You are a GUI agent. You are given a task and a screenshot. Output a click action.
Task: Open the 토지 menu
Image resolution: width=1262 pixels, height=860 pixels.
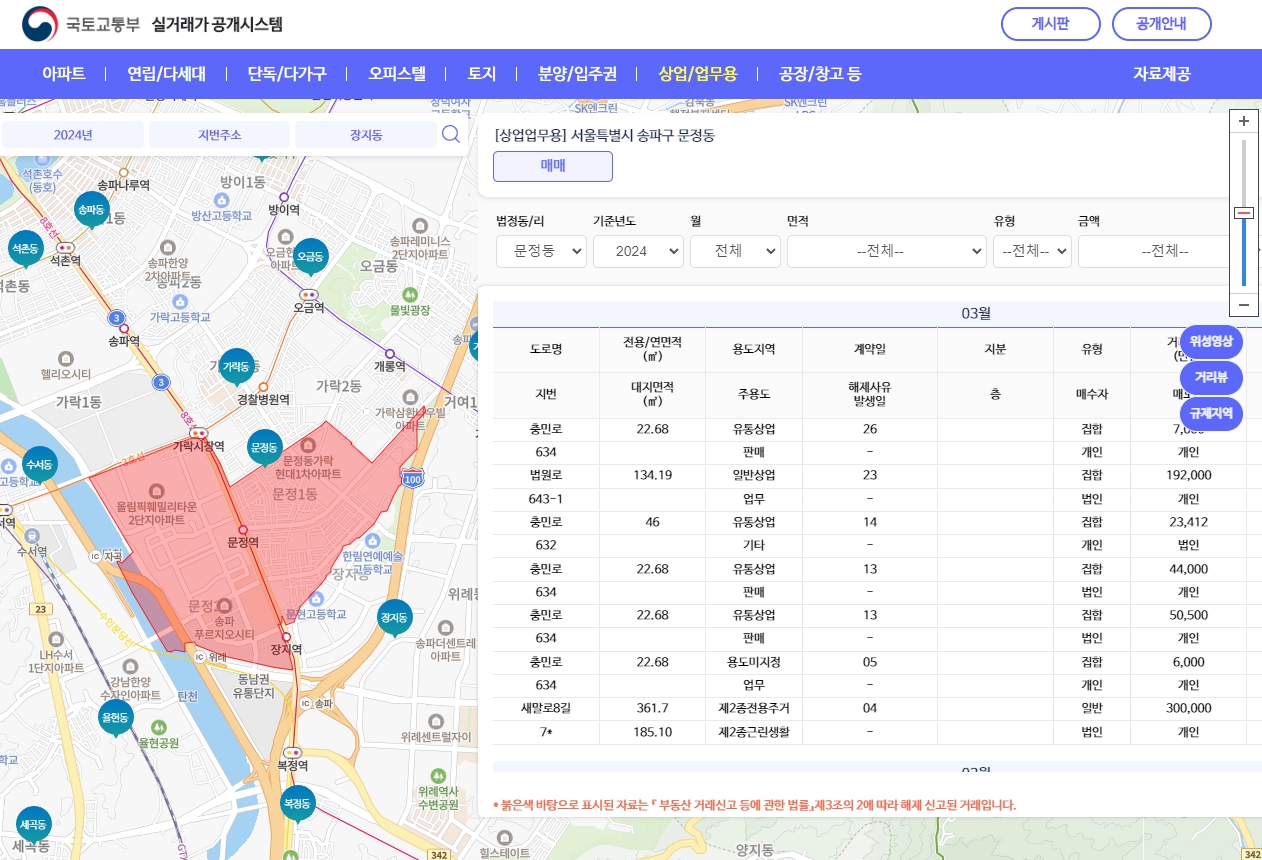(x=482, y=74)
